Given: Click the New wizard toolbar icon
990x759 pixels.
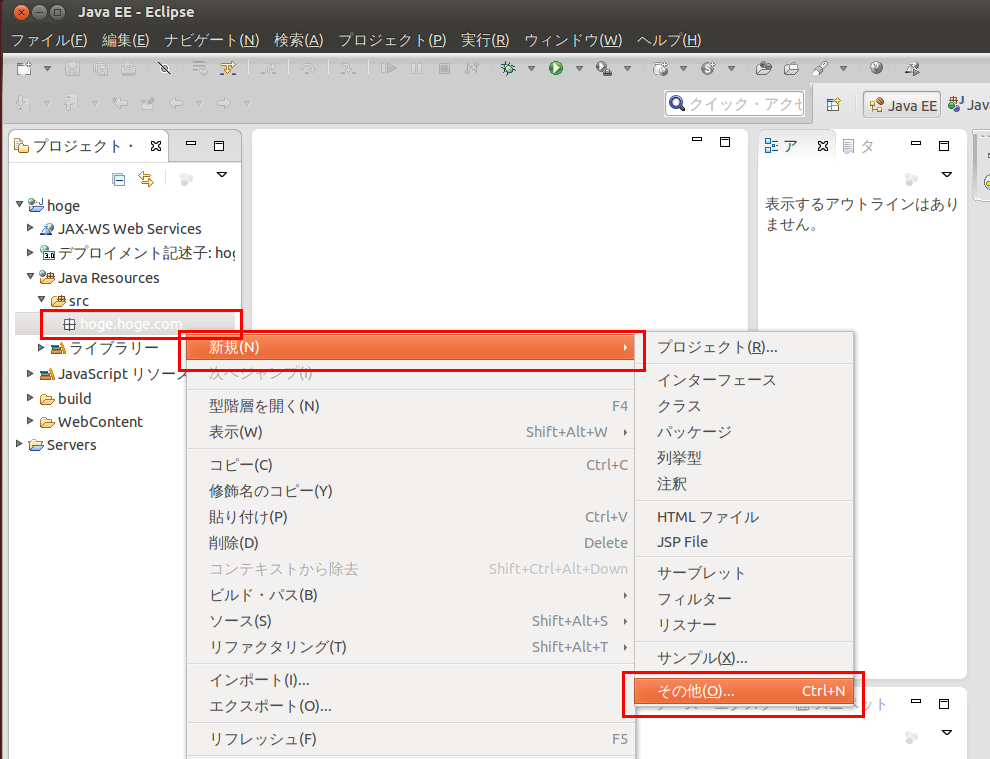Looking at the screenshot, I should coord(24,68).
